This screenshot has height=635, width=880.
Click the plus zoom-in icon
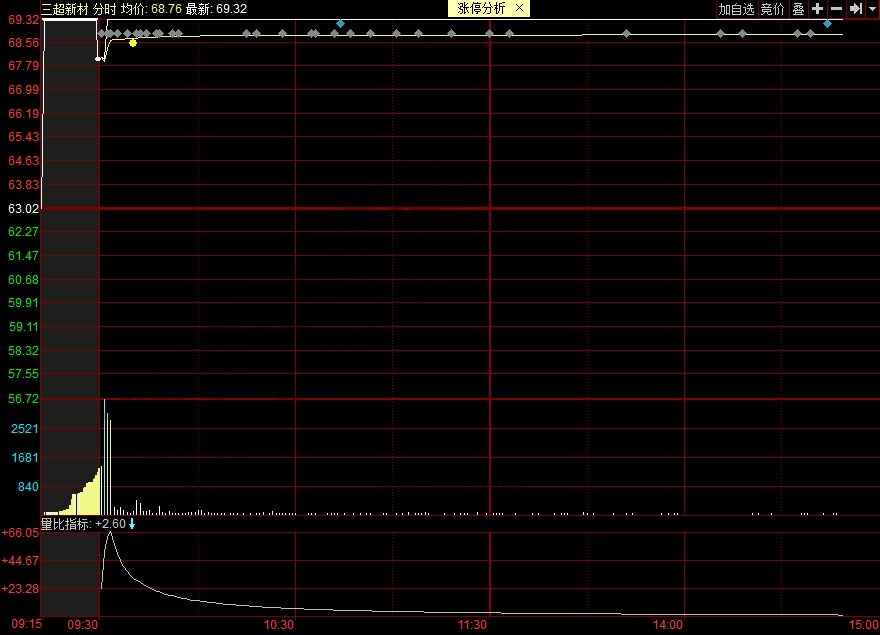pos(817,9)
